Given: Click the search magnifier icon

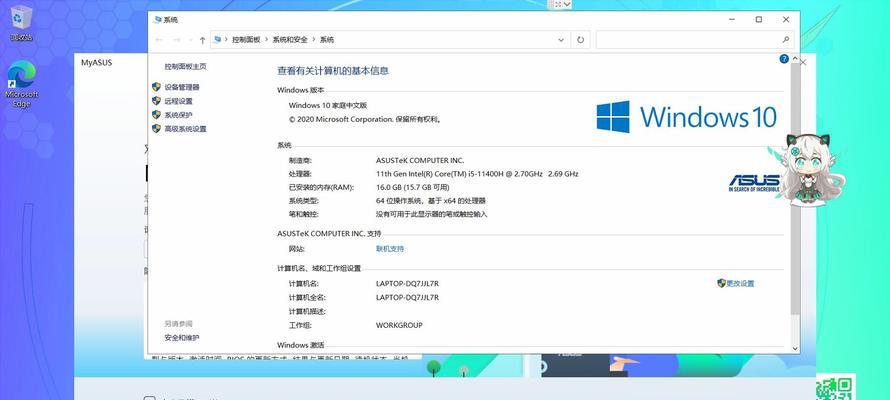Looking at the screenshot, I should 786,40.
